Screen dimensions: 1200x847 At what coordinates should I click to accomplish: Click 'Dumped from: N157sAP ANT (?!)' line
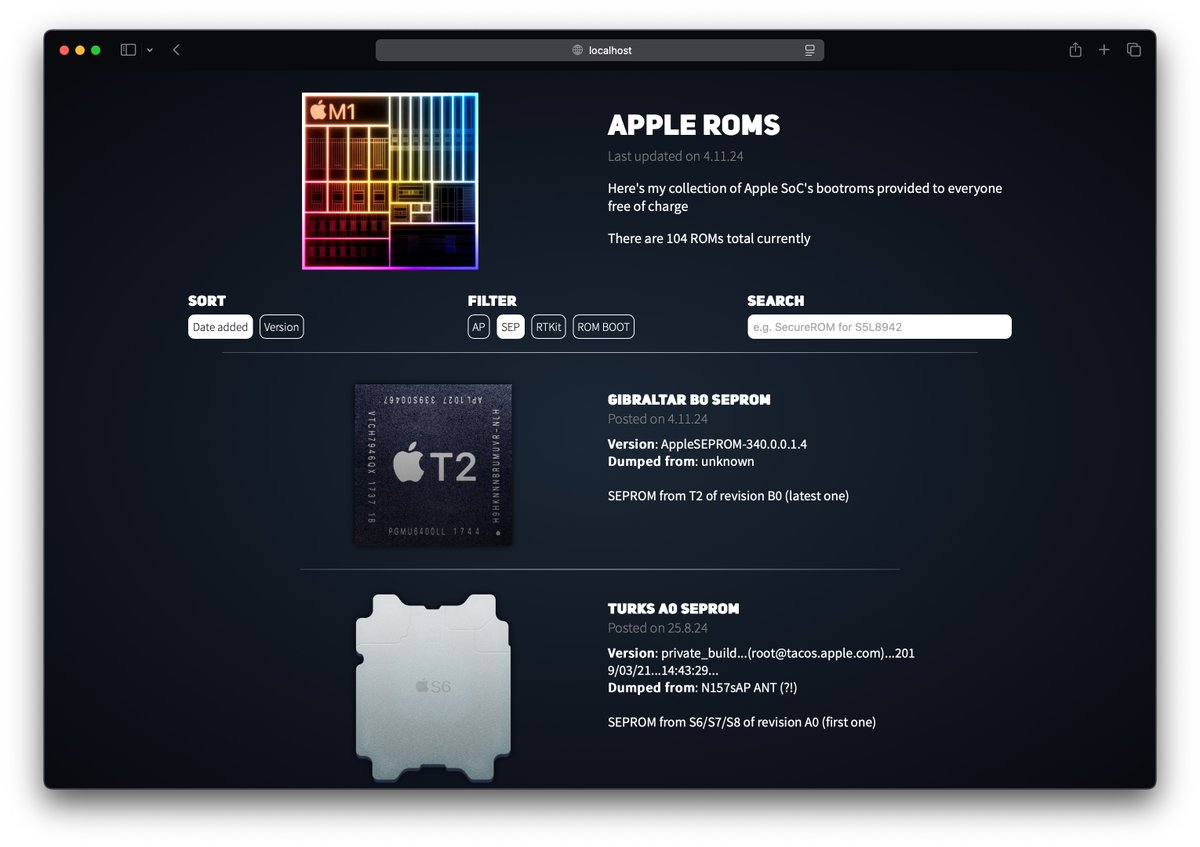[x=702, y=688]
